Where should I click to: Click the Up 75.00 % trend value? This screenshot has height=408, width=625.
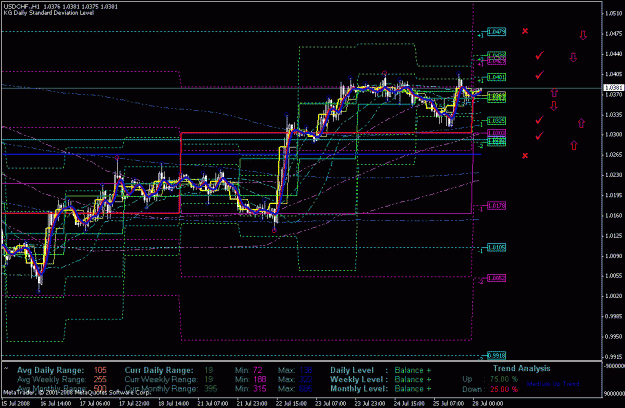tap(504, 379)
